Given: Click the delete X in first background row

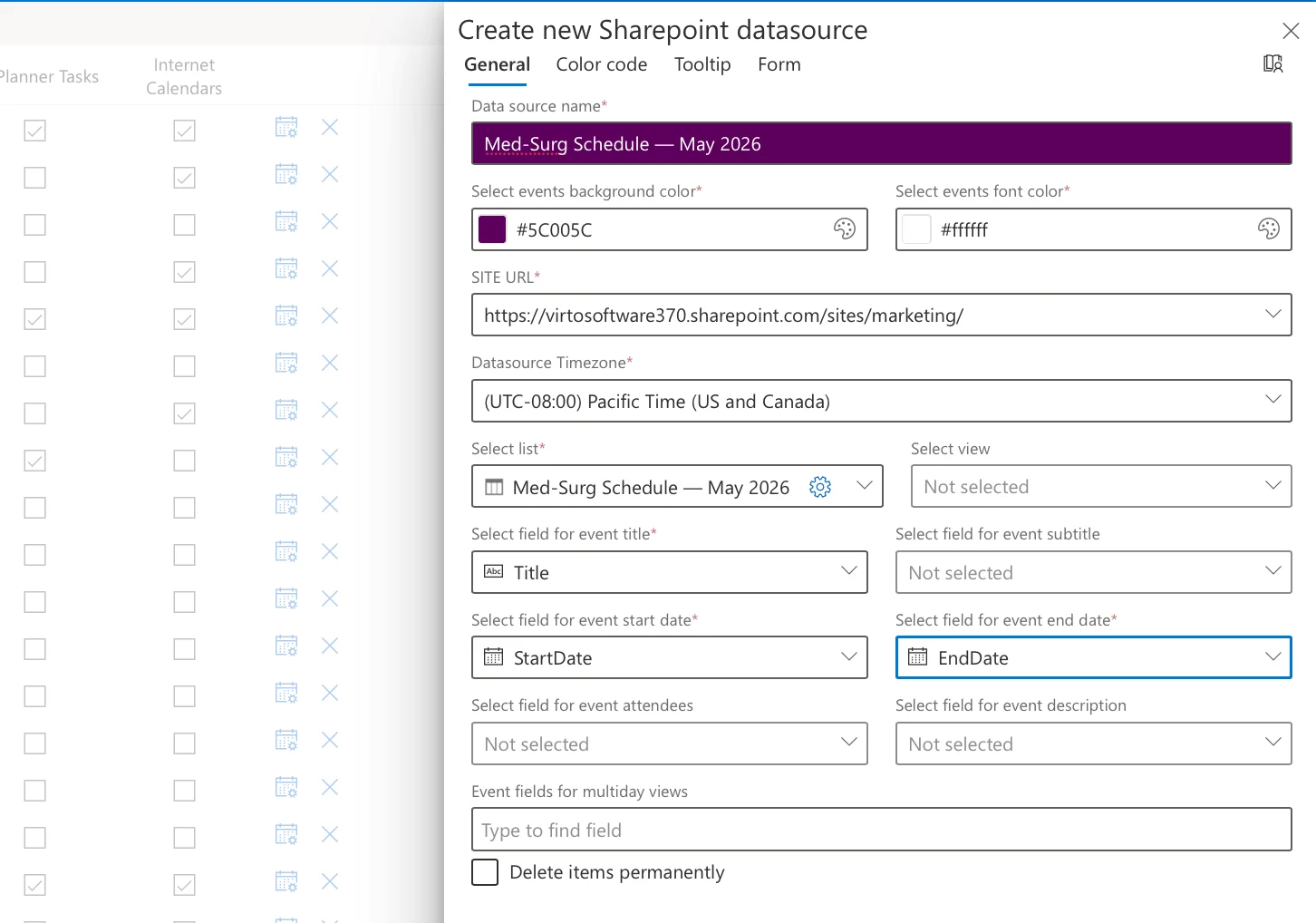Looking at the screenshot, I should [330, 127].
